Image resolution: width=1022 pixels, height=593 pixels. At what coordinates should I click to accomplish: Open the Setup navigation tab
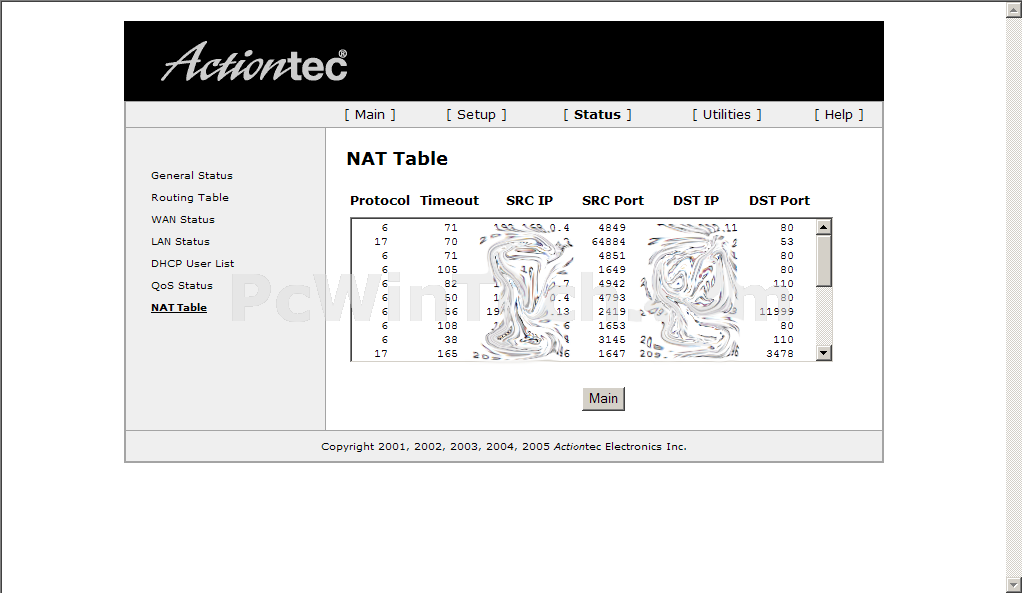click(476, 115)
